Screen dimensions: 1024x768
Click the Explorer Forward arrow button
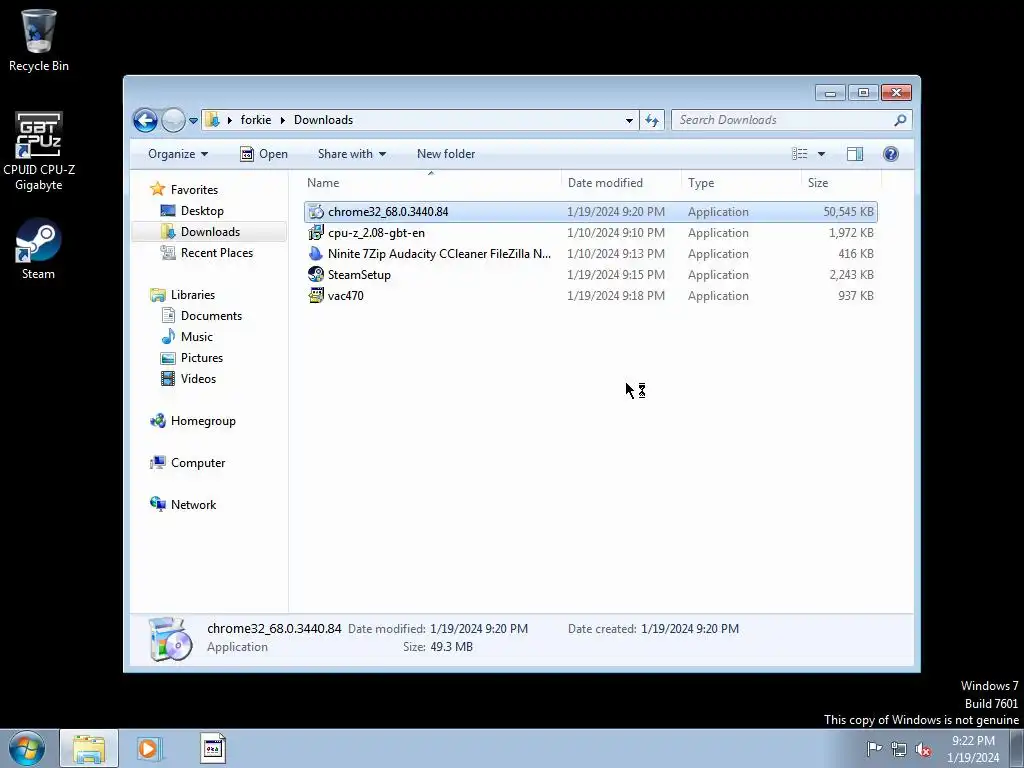pyautogui.click(x=173, y=120)
